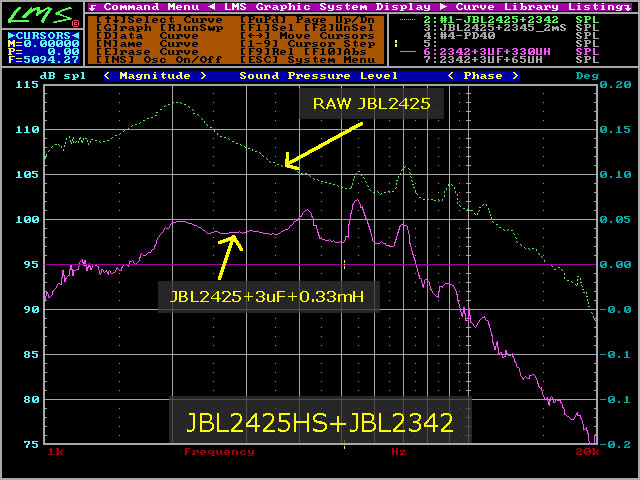Click the CURSORS panel header

point(43,36)
